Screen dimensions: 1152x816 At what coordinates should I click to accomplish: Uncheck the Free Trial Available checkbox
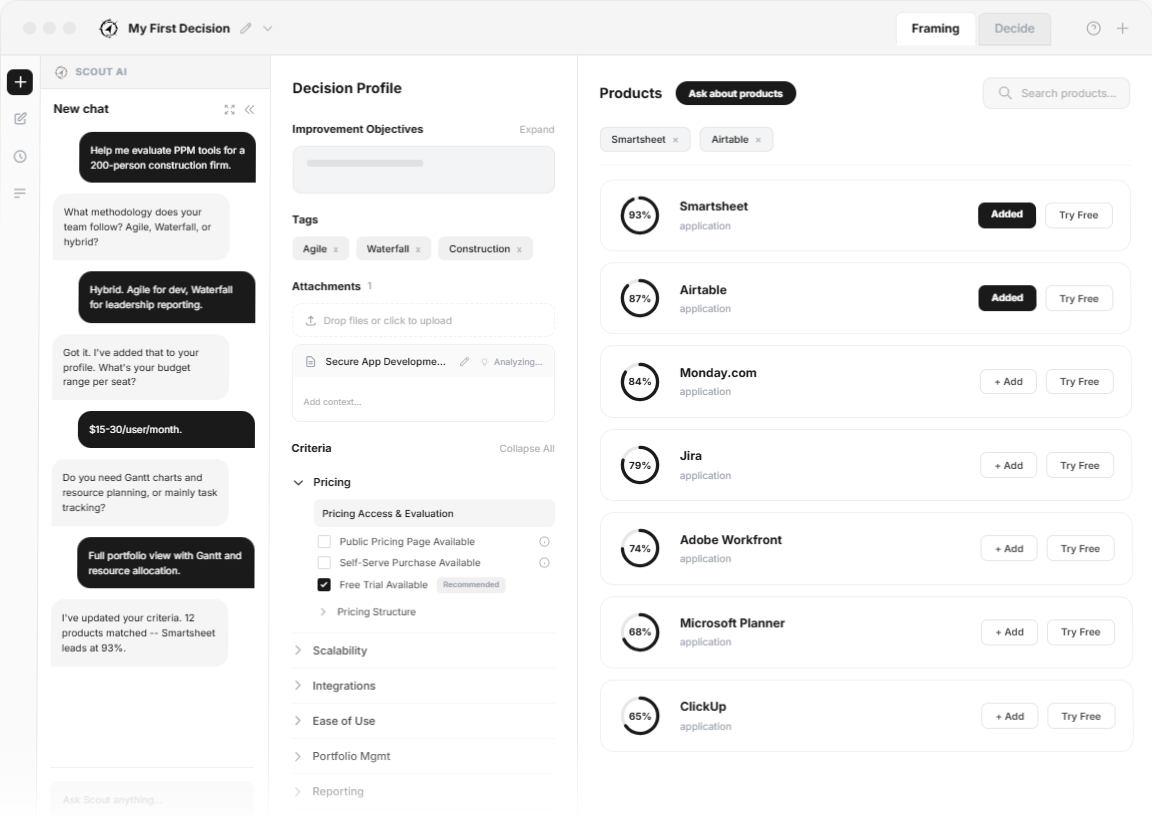tap(324, 585)
